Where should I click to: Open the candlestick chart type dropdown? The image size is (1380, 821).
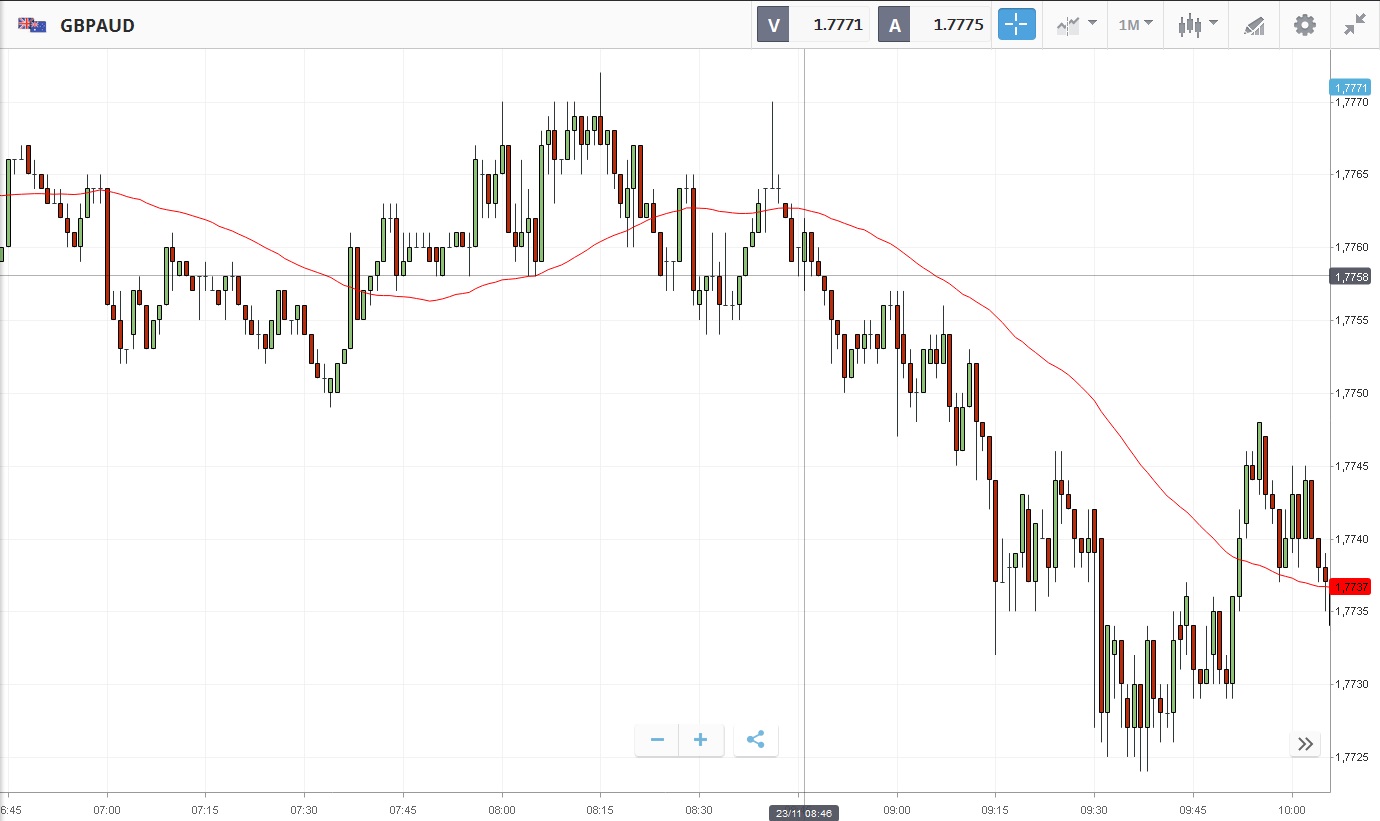click(1197, 25)
